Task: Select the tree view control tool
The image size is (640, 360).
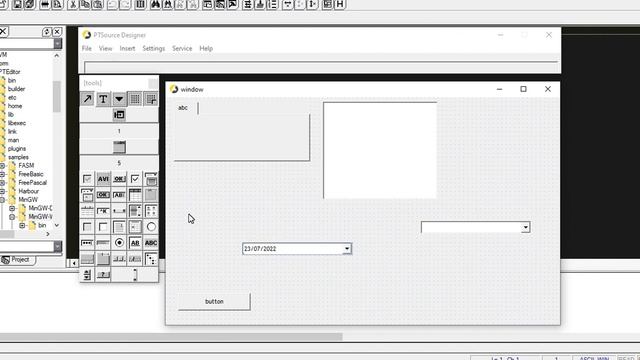Action: pos(151,259)
